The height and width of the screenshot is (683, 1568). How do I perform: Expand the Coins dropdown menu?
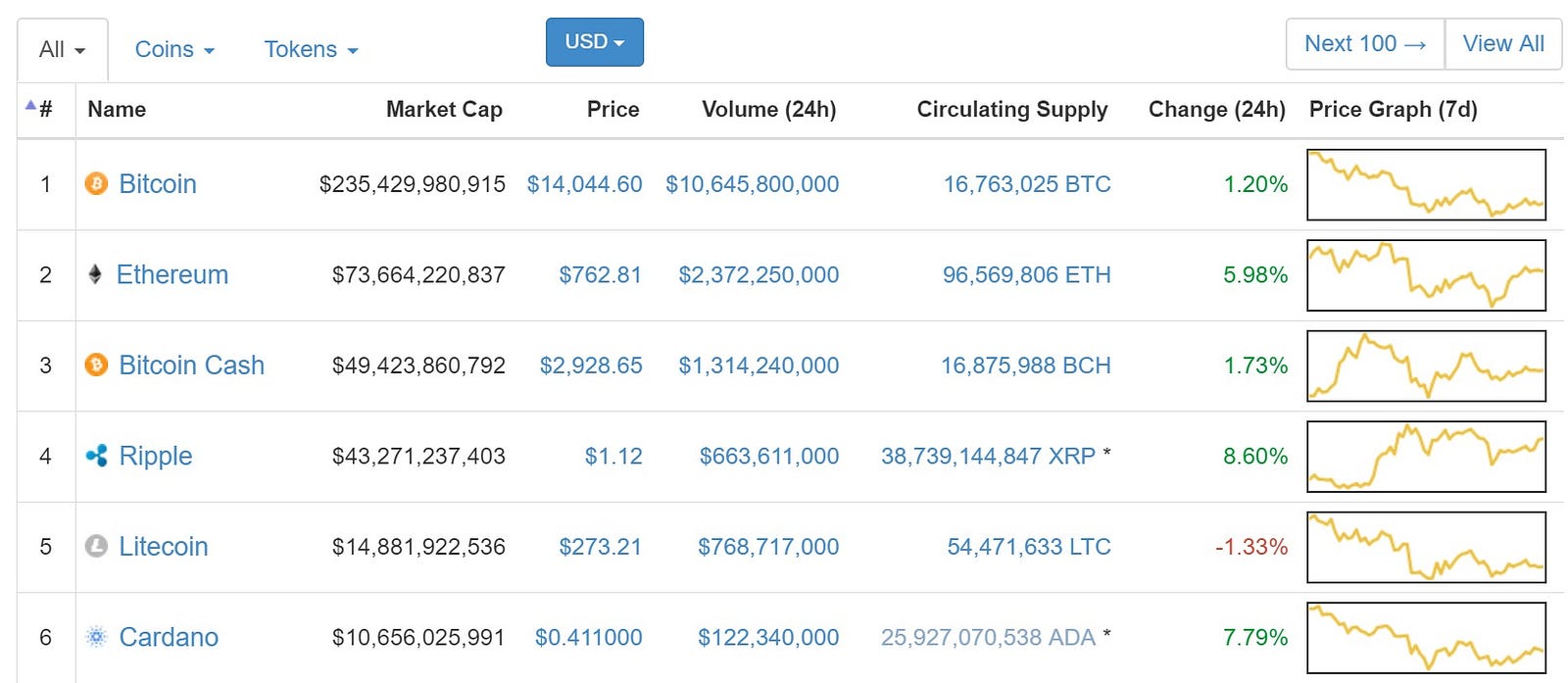pyautogui.click(x=174, y=49)
